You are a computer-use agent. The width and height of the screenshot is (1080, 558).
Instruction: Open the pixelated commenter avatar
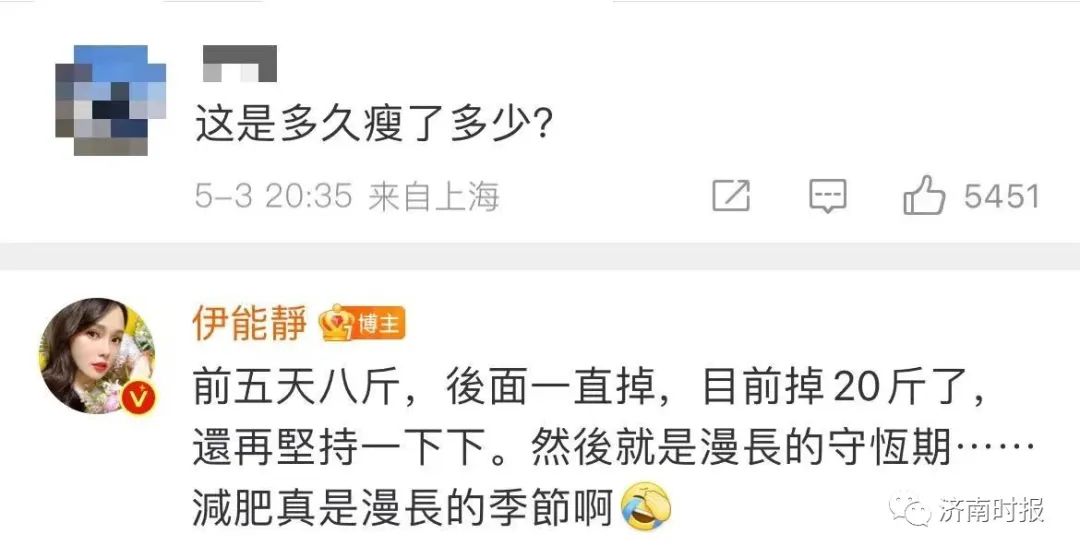[111, 100]
